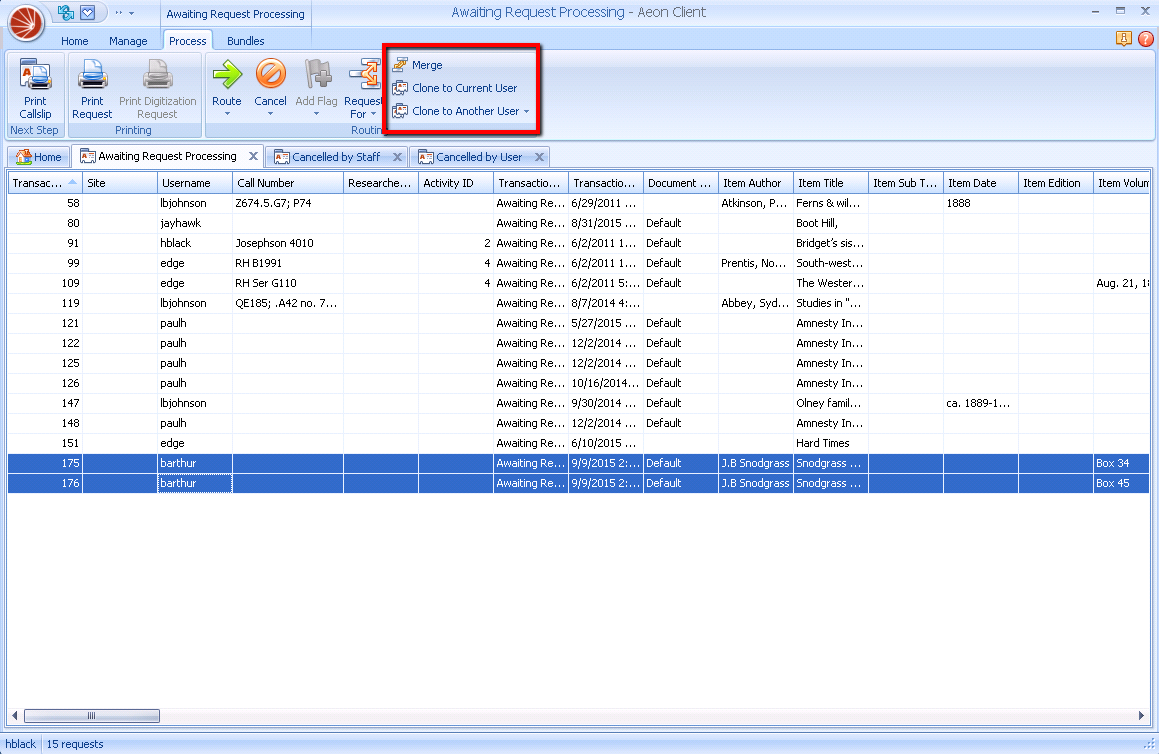
Task: Close the Cancelled by User tab
Action: [x=540, y=157]
